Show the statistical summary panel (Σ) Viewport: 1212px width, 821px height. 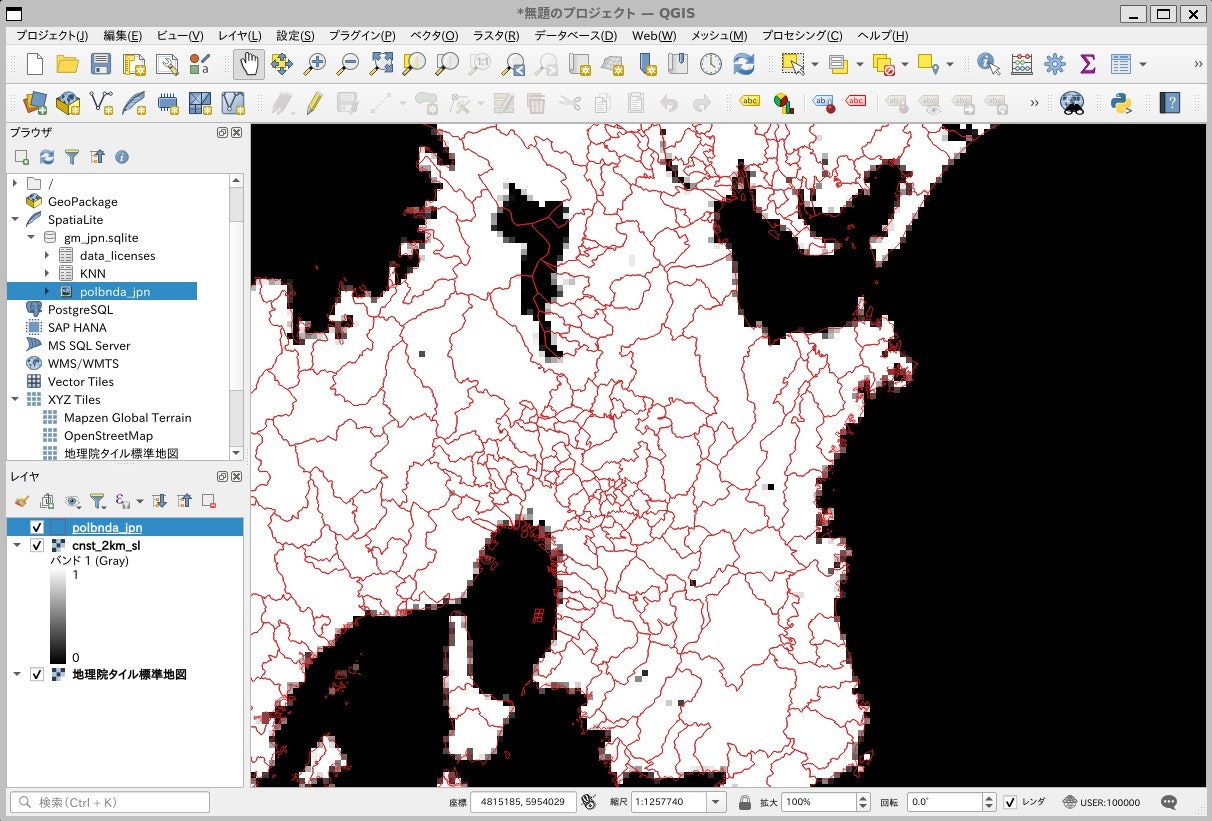[x=1086, y=63]
